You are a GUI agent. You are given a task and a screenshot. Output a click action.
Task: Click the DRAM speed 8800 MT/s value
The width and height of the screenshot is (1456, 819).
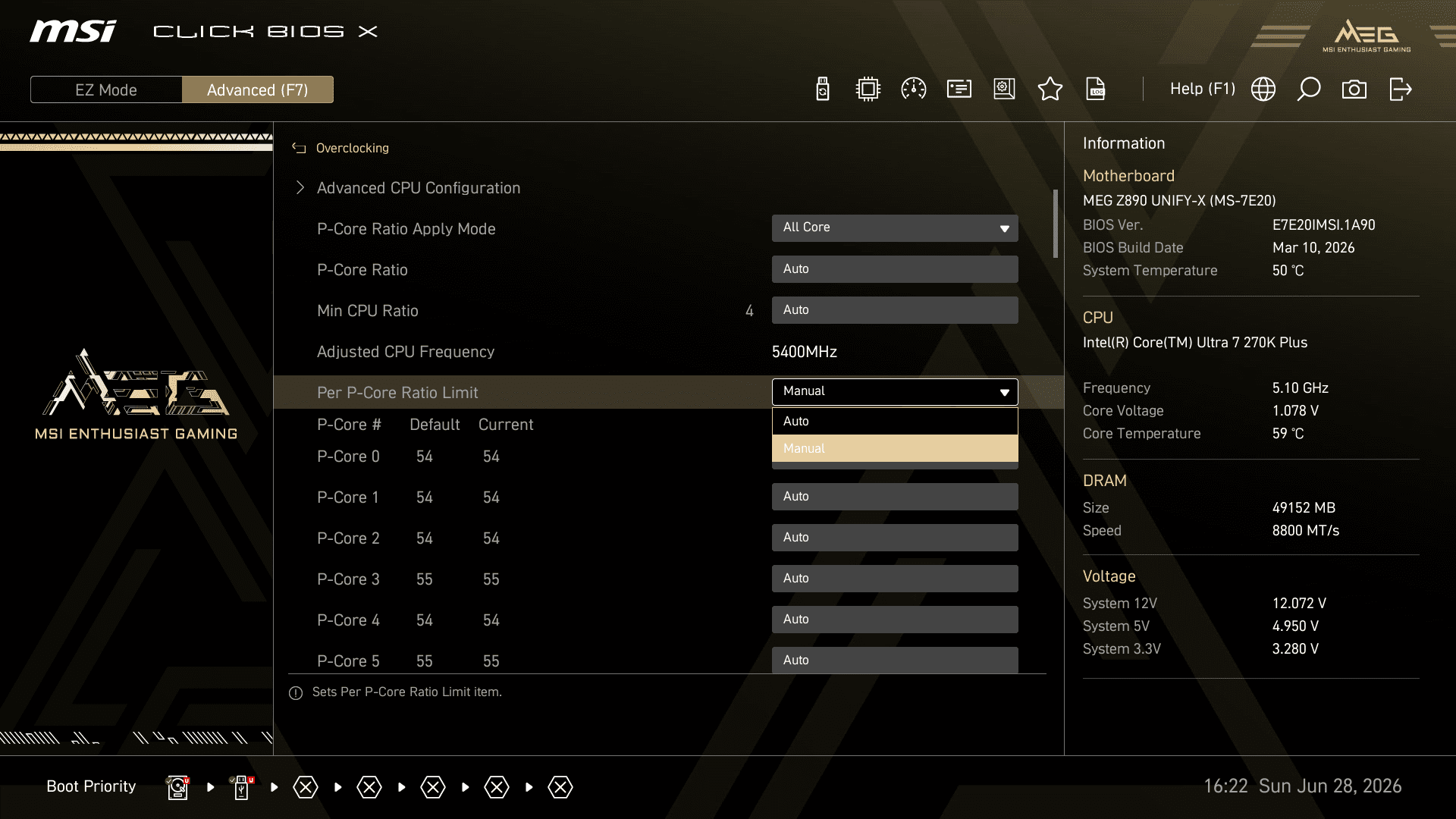pos(1306,531)
